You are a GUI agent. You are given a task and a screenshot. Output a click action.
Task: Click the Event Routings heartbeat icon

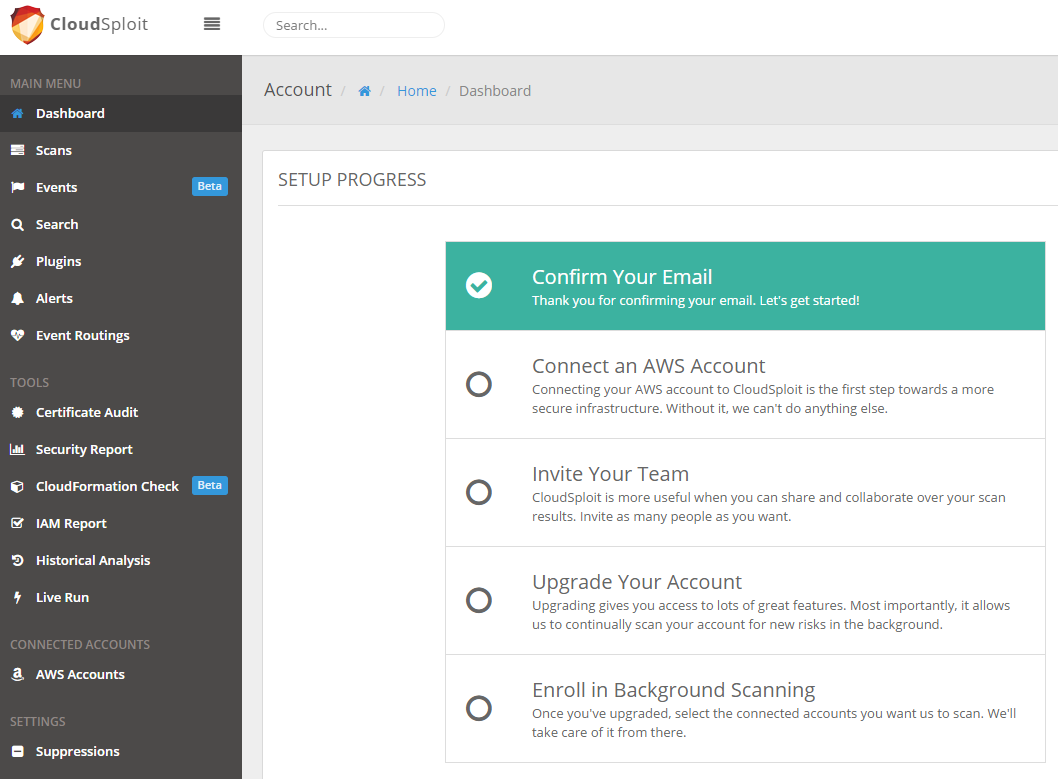tap(18, 335)
